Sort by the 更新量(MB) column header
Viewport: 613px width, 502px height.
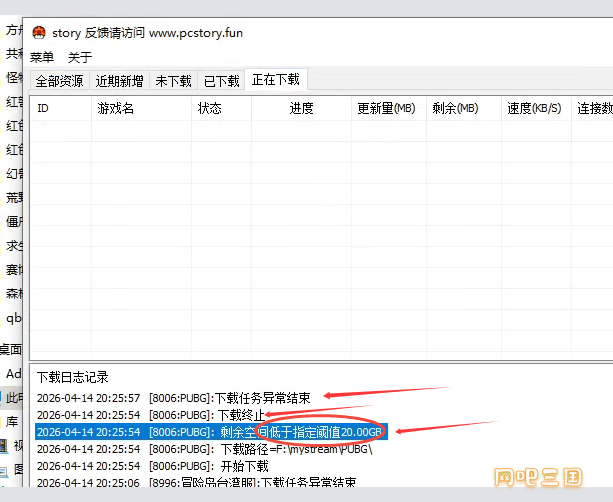388,108
